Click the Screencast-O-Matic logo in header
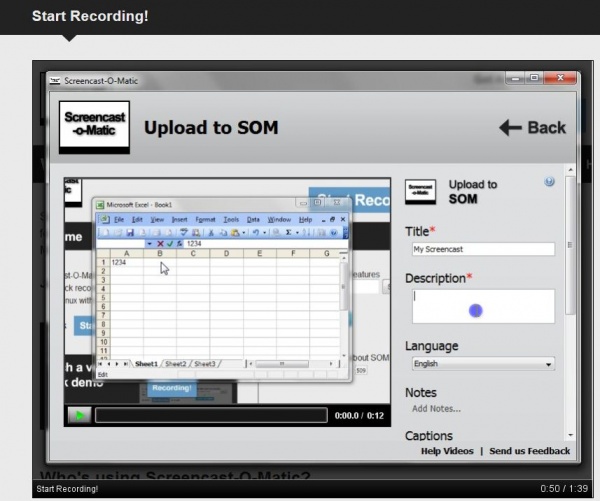The width and height of the screenshot is (600, 501). pyautogui.click(x=94, y=127)
